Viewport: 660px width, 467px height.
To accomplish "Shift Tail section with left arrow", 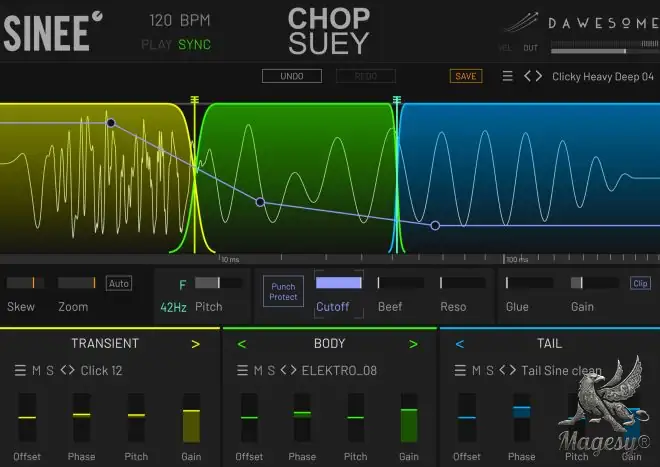I will tap(460, 344).
